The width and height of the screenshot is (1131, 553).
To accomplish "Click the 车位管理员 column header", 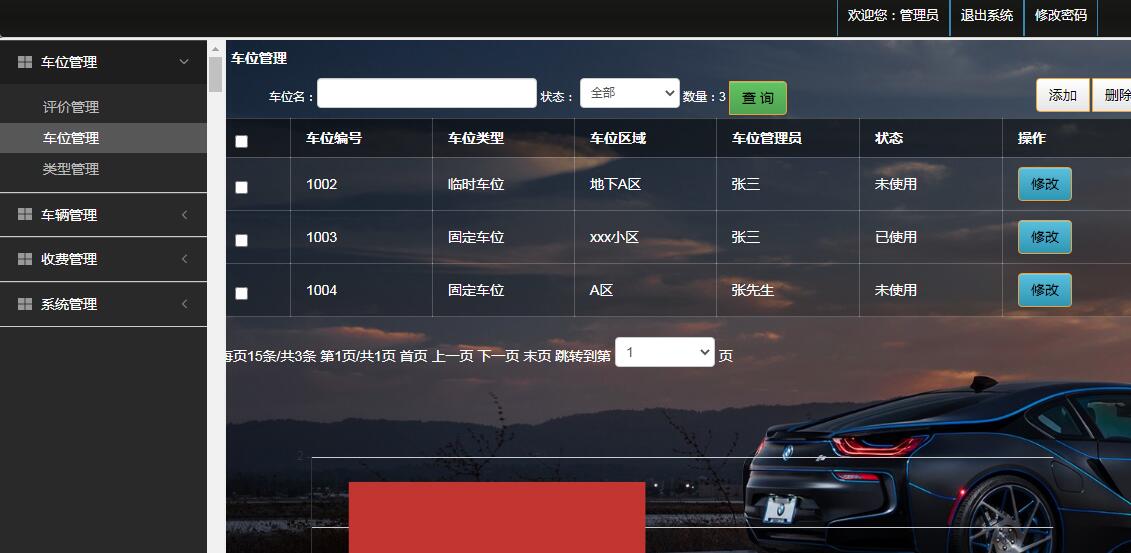I will coord(767,138).
